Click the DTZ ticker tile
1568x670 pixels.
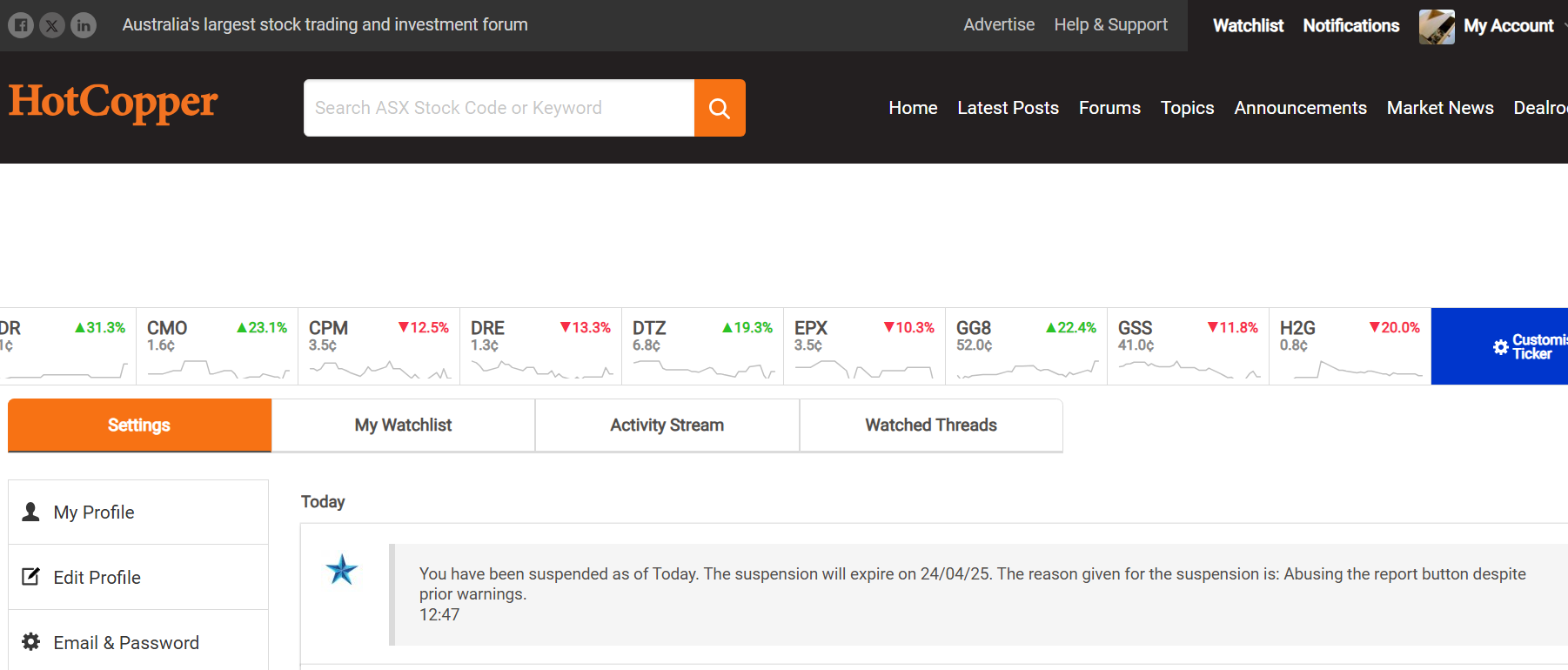point(702,346)
